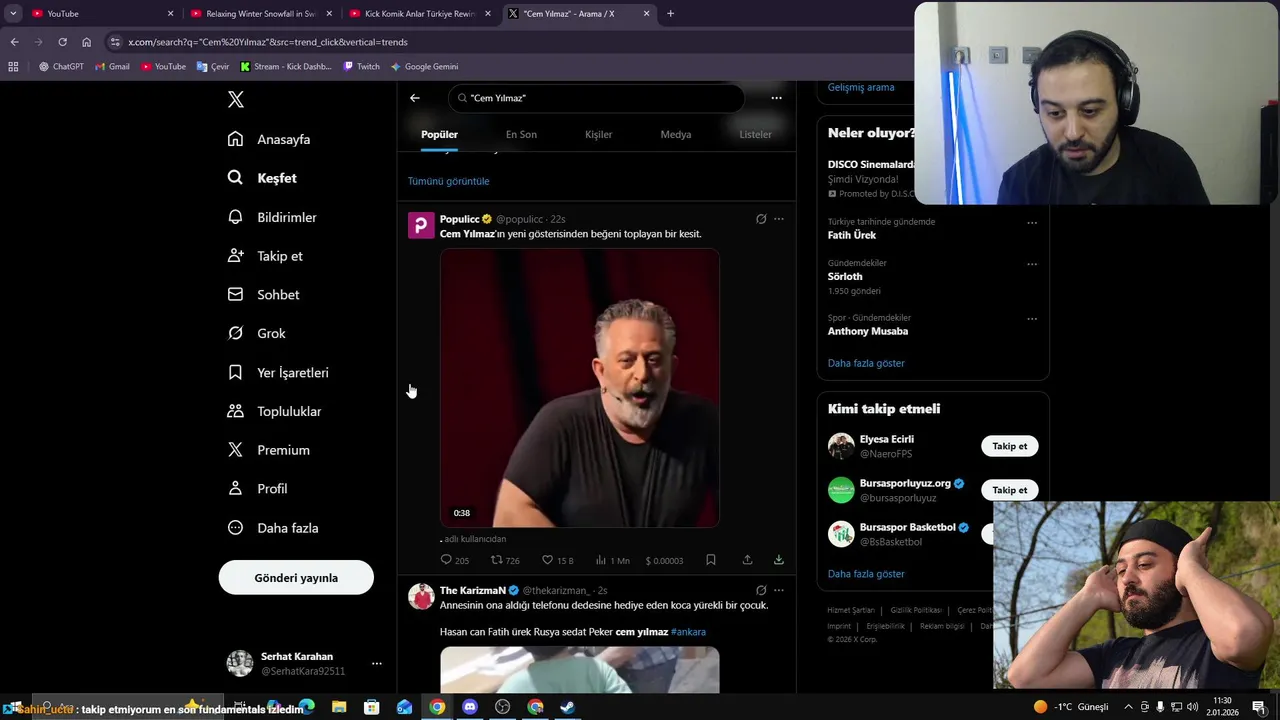Open Sohbet messages

263,295
